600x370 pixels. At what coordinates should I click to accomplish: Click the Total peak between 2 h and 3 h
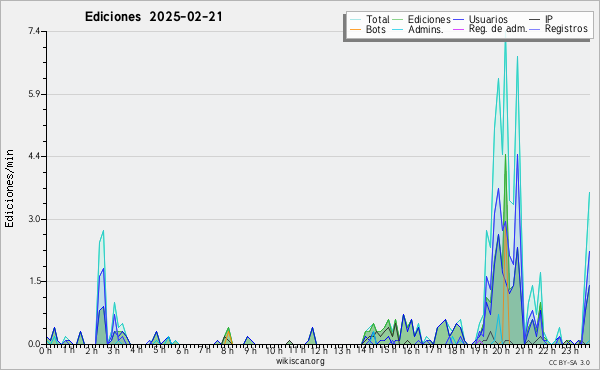tap(103, 231)
